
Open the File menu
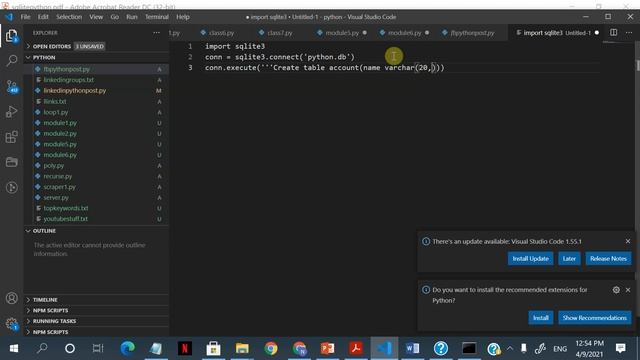pyautogui.click(x=25, y=17)
